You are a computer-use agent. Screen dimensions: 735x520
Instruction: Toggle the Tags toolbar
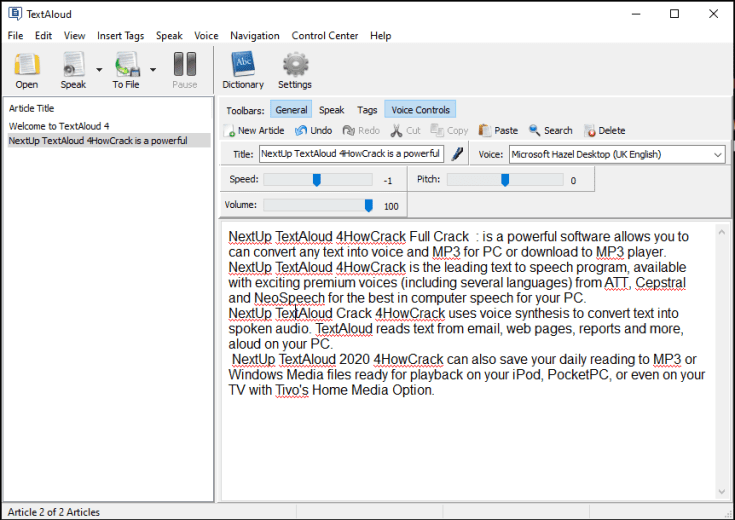[367, 110]
